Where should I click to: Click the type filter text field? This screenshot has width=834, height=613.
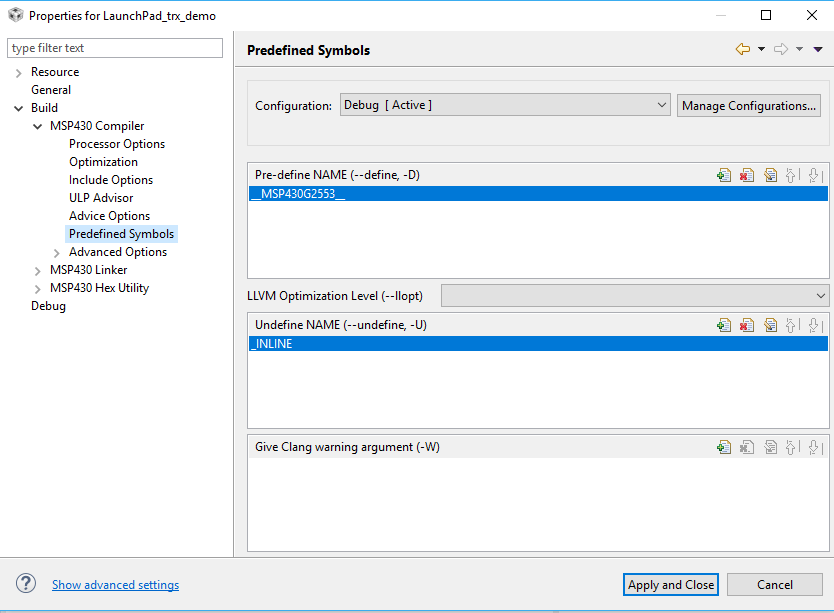click(115, 48)
